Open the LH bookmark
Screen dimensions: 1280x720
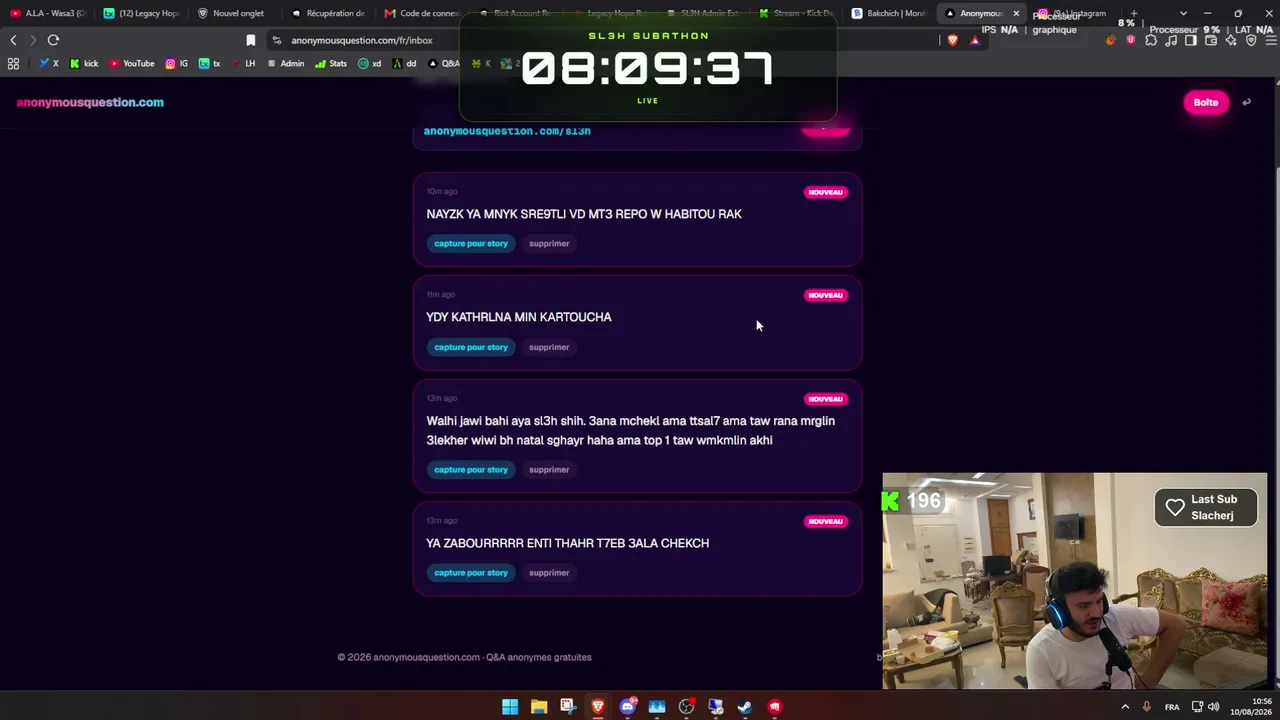coord(244,63)
